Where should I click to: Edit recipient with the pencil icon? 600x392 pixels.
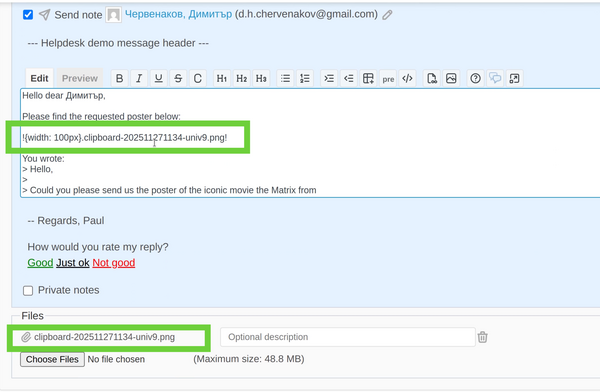point(387,15)
